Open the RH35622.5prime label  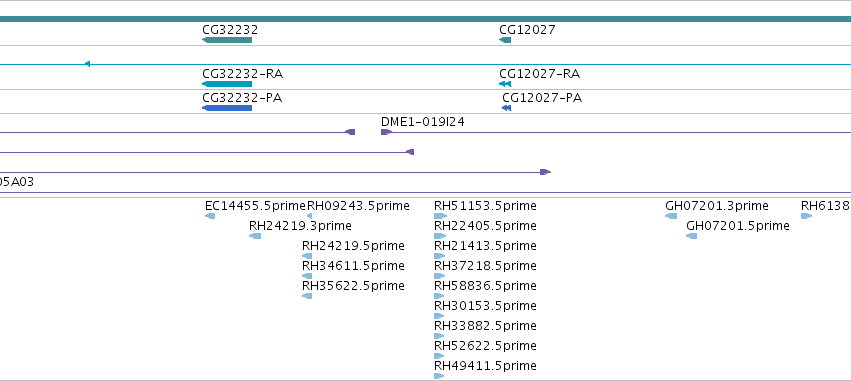tap(353, 285)
